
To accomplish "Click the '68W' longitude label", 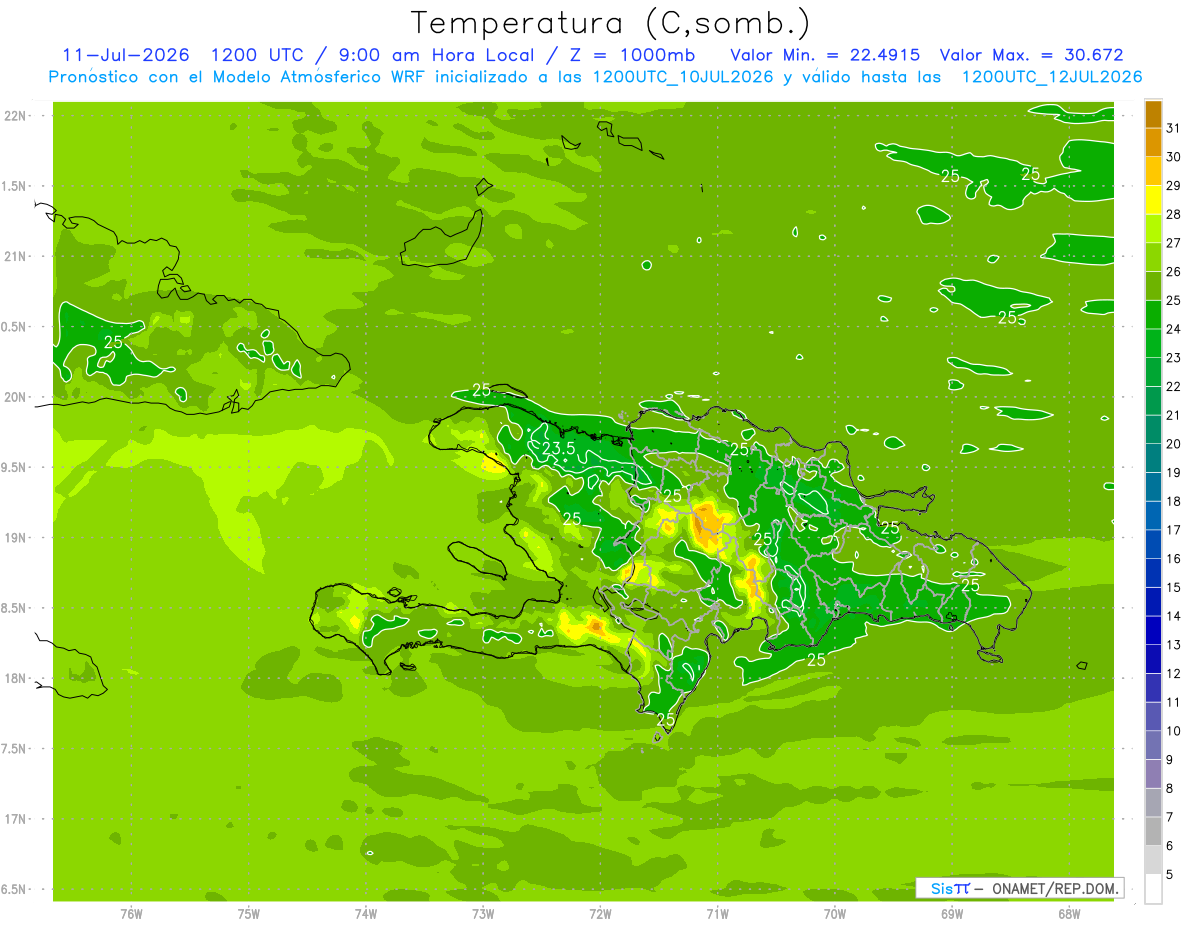I will (1069, 914).
